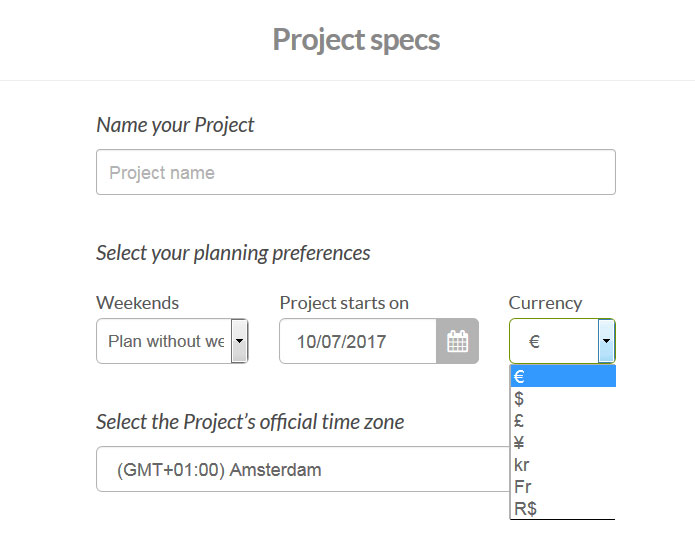Click the Currency field label
The image size is (695, 548).
coord(545,303)
